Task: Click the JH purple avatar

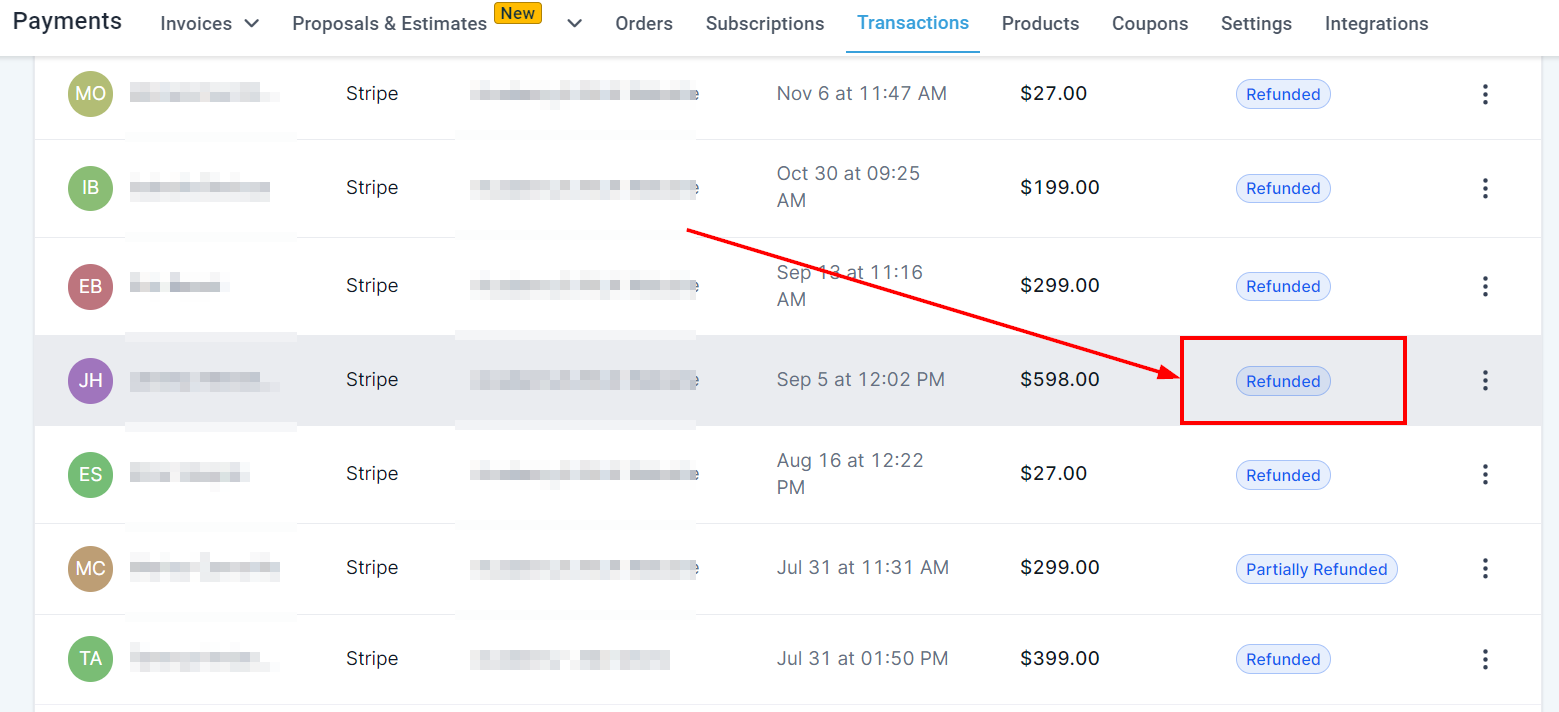Action: tap(90, 380)
